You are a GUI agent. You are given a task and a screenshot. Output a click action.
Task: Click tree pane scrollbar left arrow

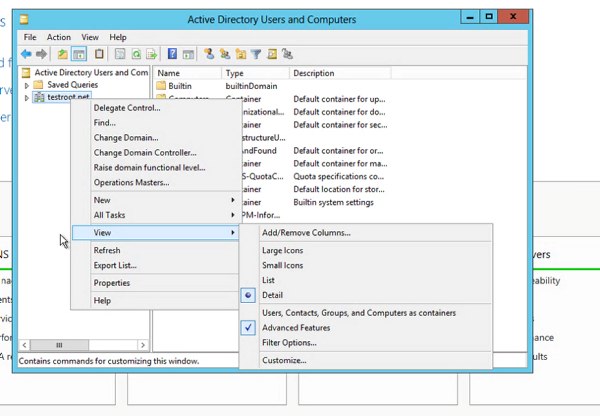tap(24, 345)
